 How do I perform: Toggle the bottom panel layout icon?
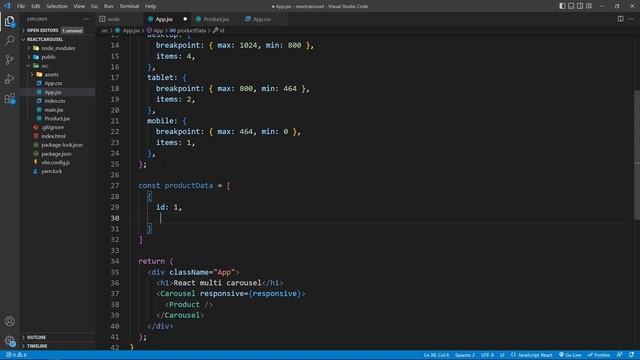pos(571,6)
